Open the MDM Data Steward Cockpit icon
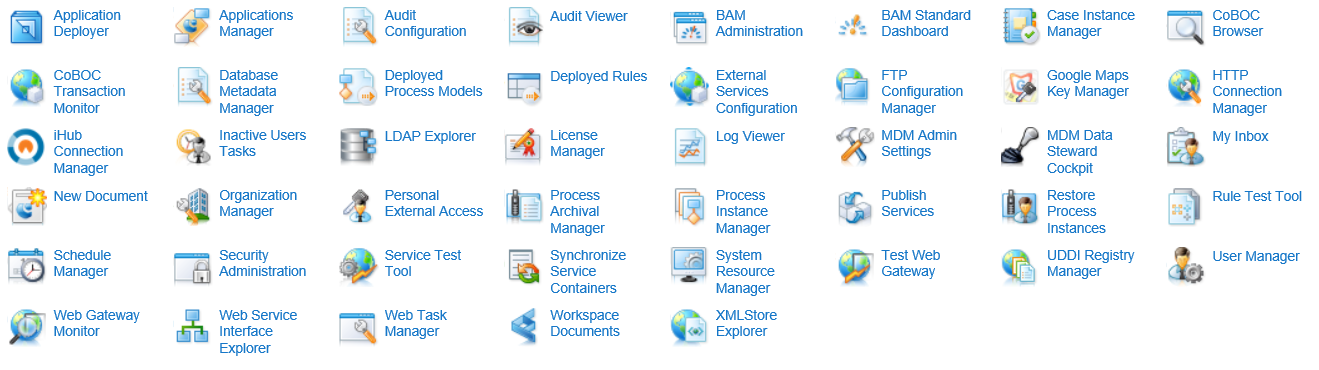Viewport: 1319px width, 370px height. [1020, 146]
